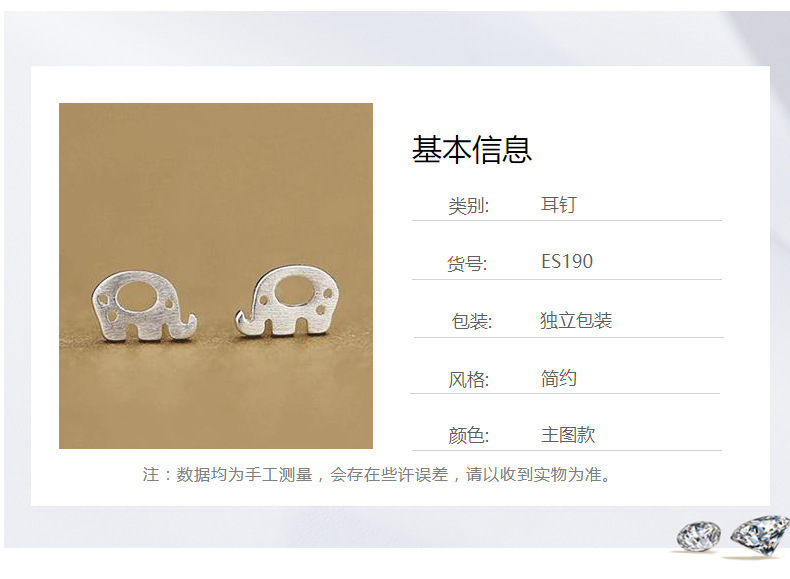Click the 简约 style value
The width and height of the screenshot is (790, 579).
tap(559, 378)
